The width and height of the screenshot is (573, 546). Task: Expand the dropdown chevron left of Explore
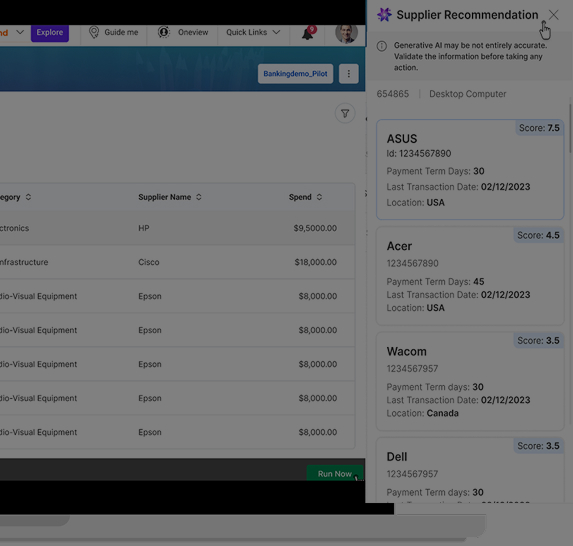tap(20, 32)
